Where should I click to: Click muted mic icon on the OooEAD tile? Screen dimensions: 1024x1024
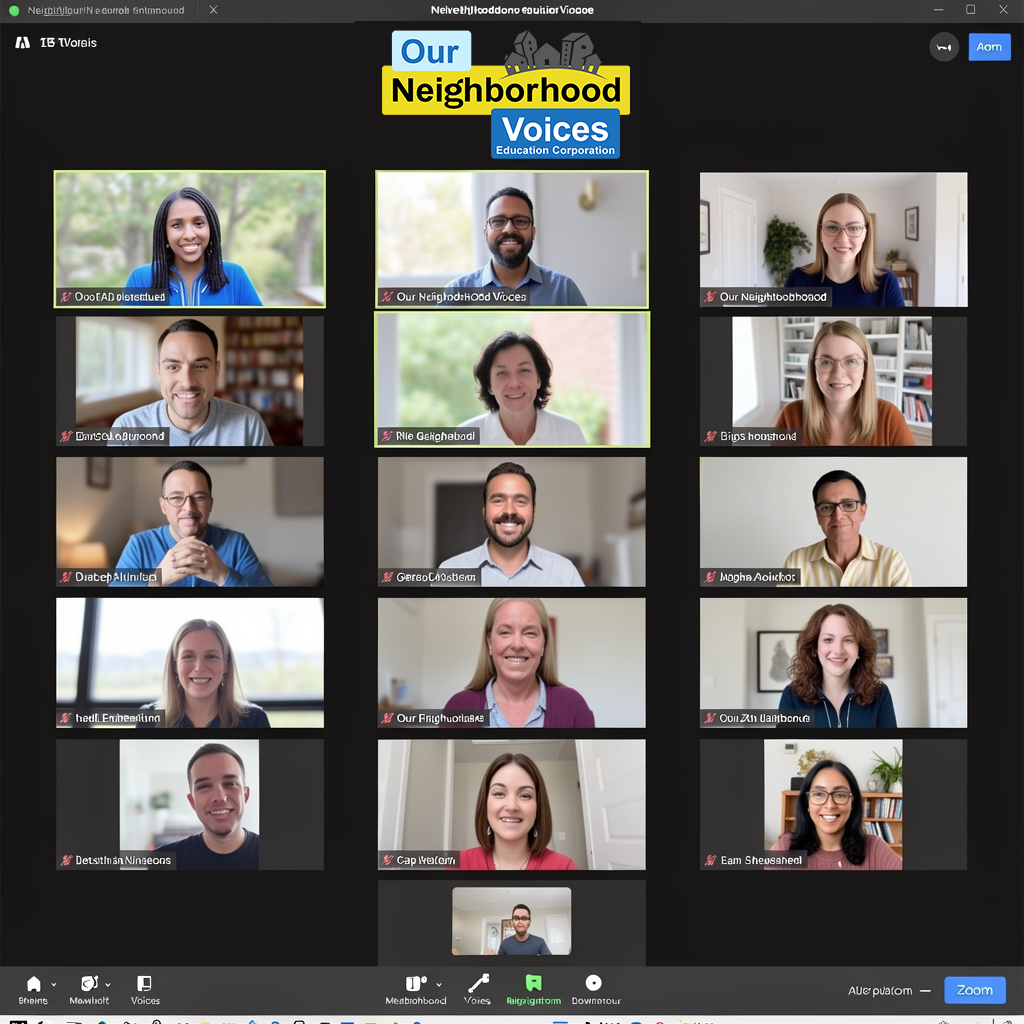click(65, 297)
